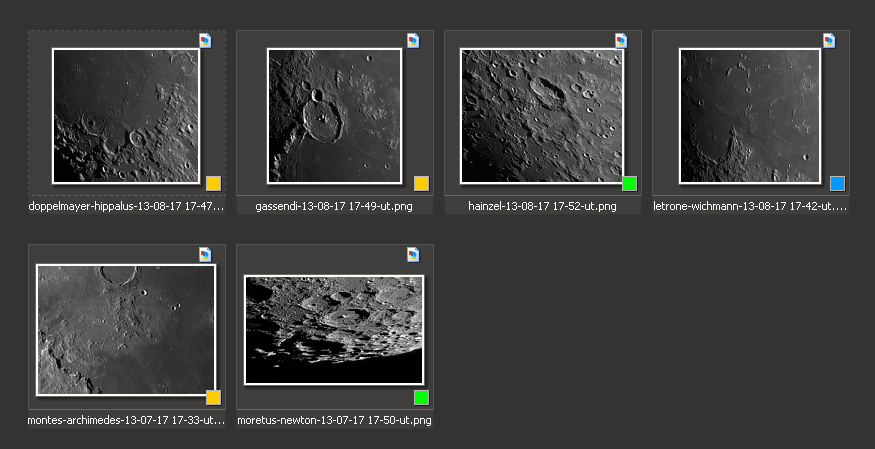875x449 pixels.
Task: Click file type icon on moretus-newton thumbnail
Action: (413, 254)
